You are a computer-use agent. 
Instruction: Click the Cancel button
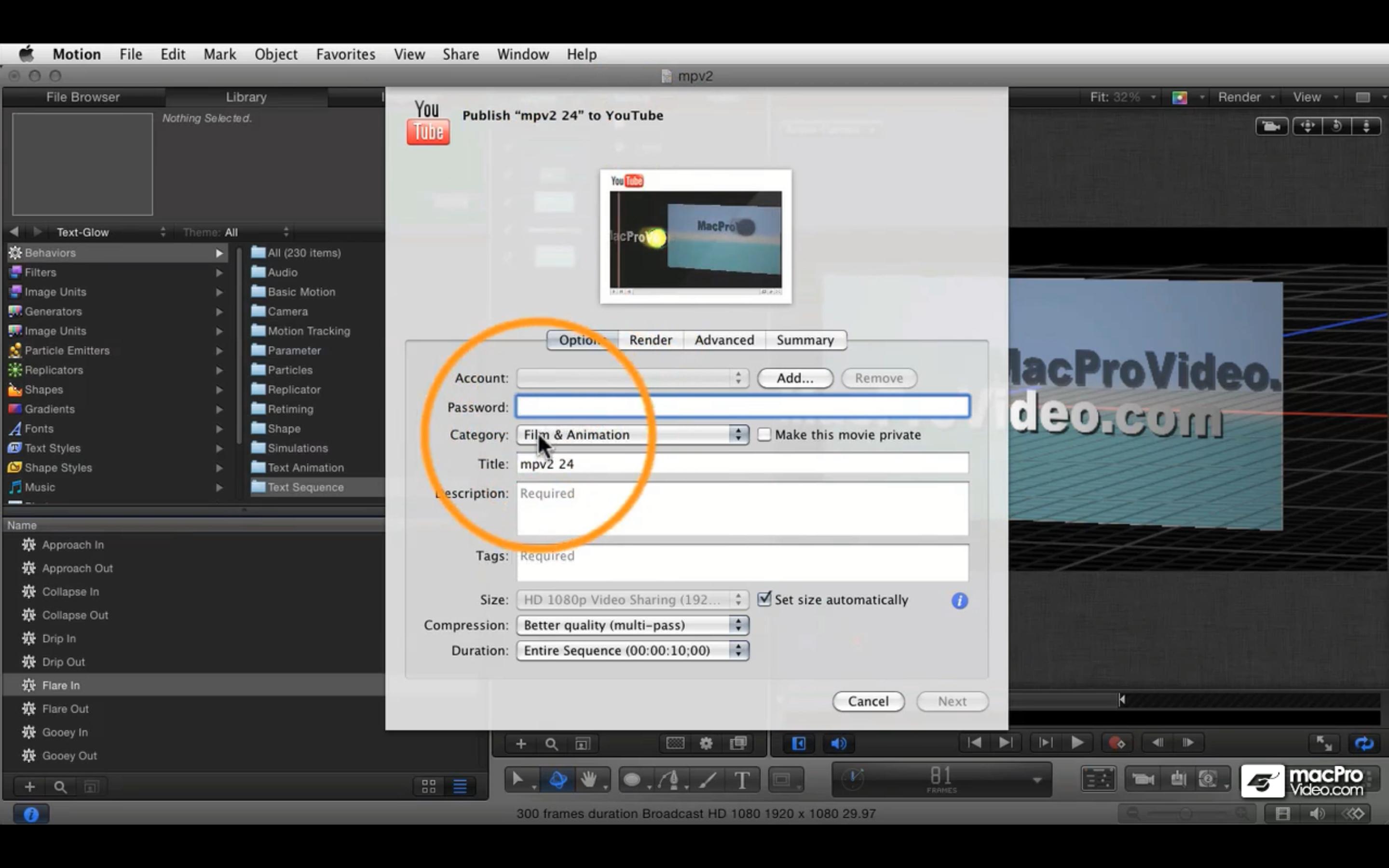coord(869,701)
